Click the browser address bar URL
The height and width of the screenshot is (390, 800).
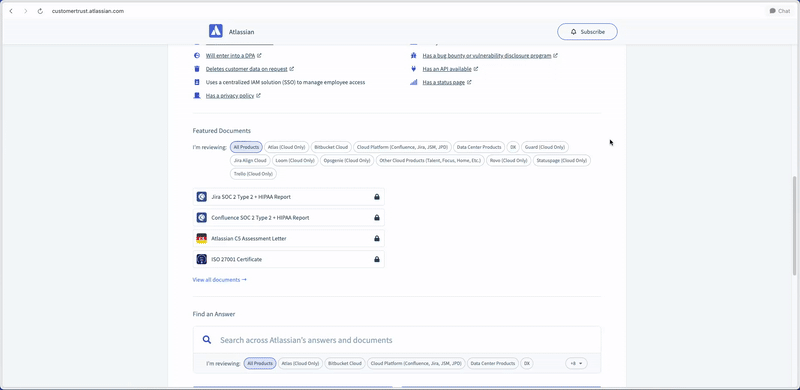[87, 11]
